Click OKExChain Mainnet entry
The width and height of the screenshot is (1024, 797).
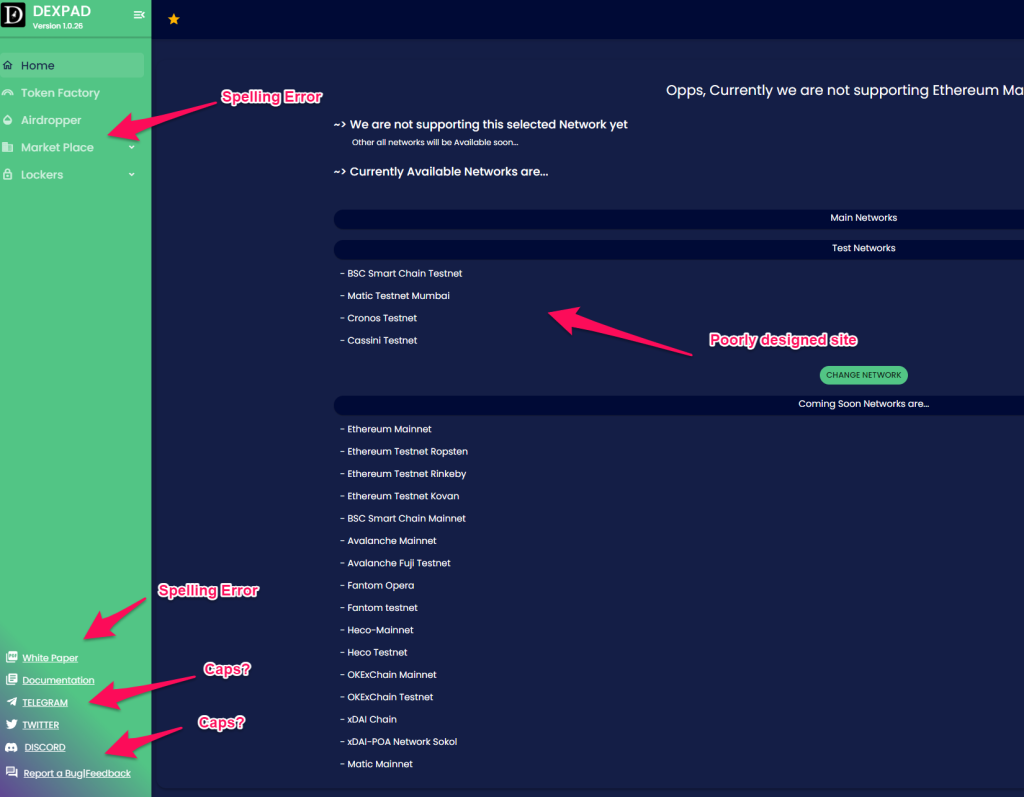click(x=389, y=675)
